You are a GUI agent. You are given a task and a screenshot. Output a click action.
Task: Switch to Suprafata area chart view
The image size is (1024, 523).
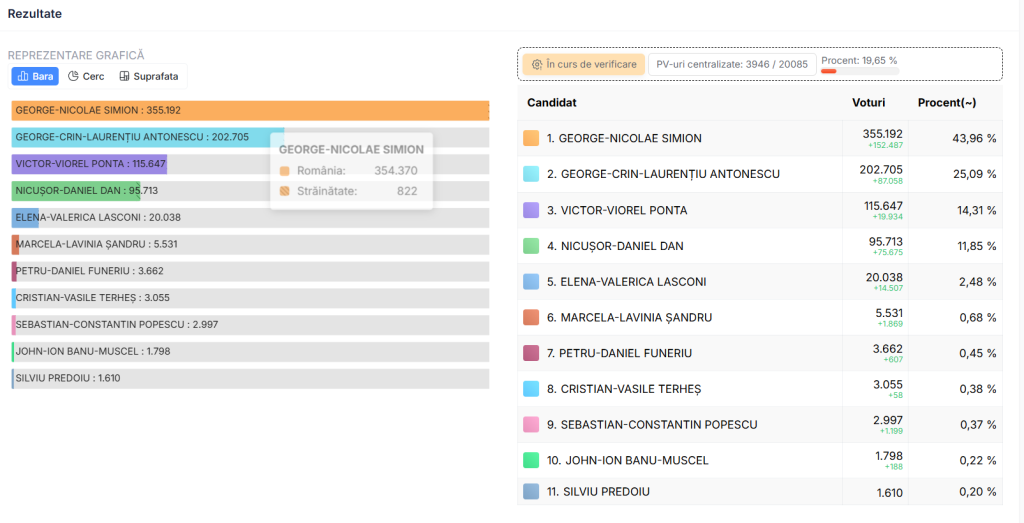pos(148,76)
